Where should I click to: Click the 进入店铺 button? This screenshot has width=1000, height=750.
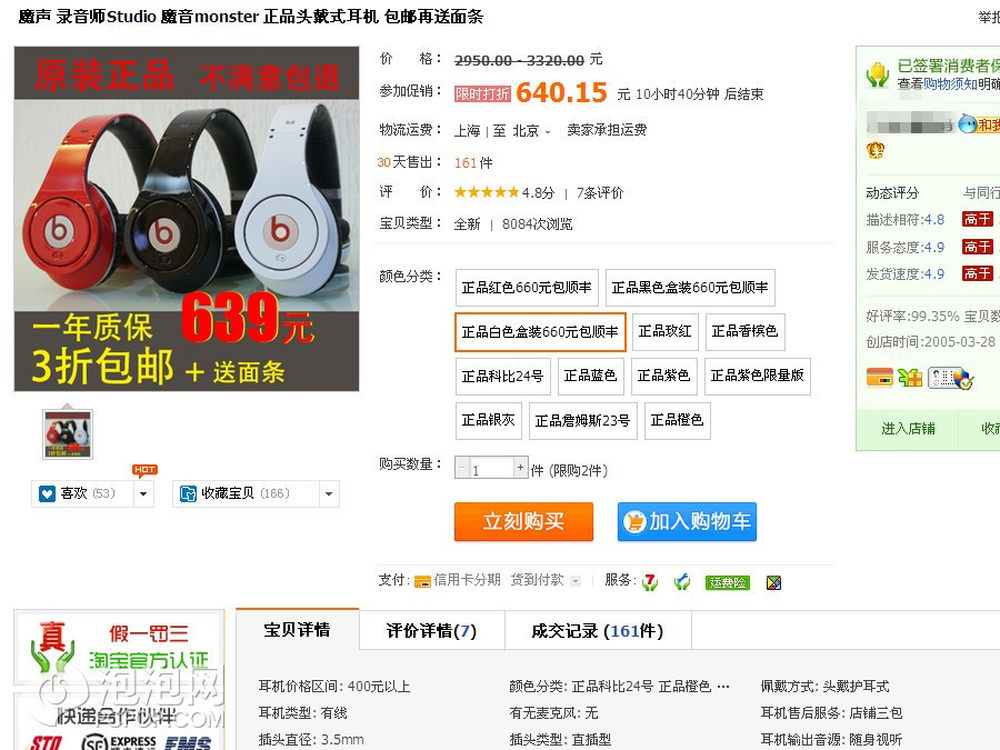pos(908,429)
